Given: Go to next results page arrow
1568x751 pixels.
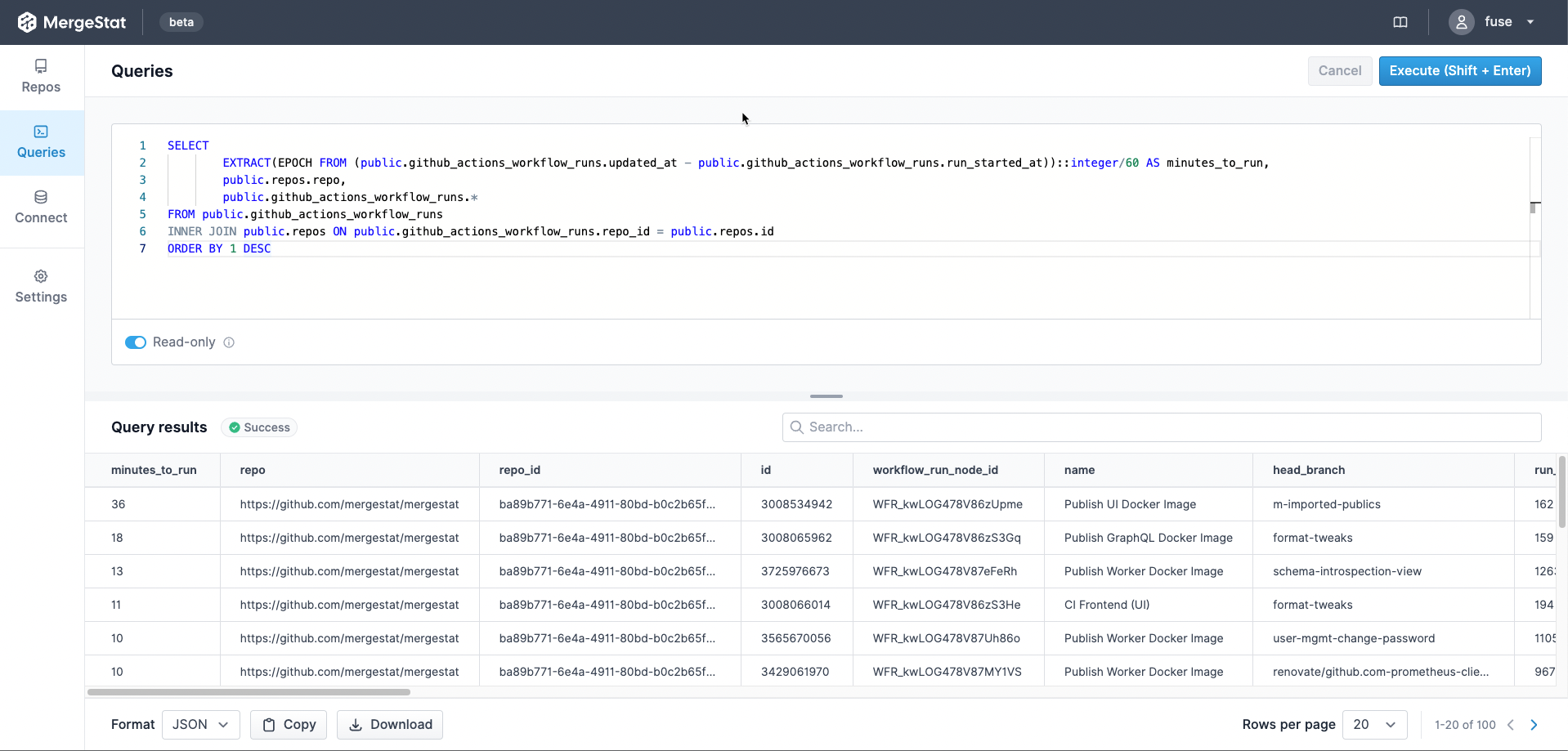Looking at the screenshot, I should [x=1534, y=725].
